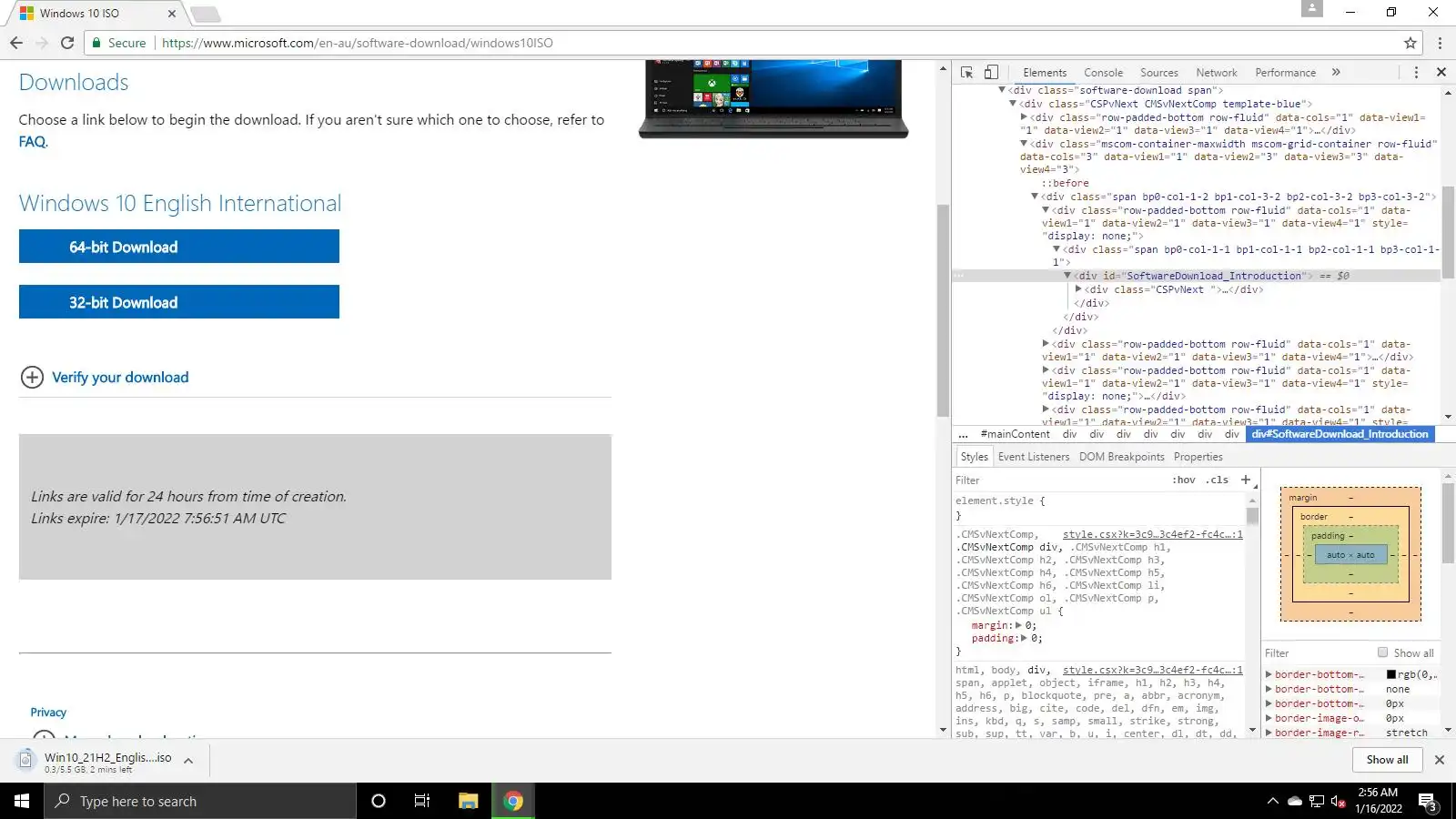
Task: Click the Verify your download link
Action: (x=120, y=378)
